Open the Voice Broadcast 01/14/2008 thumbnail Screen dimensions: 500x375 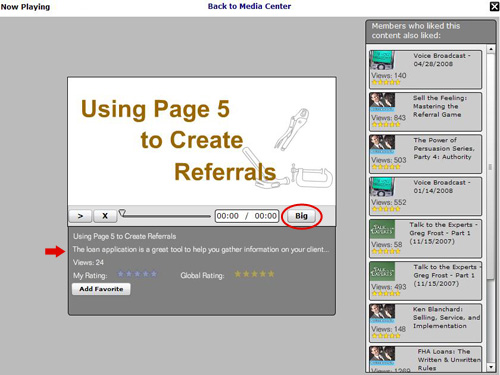[x=382, y=187]
